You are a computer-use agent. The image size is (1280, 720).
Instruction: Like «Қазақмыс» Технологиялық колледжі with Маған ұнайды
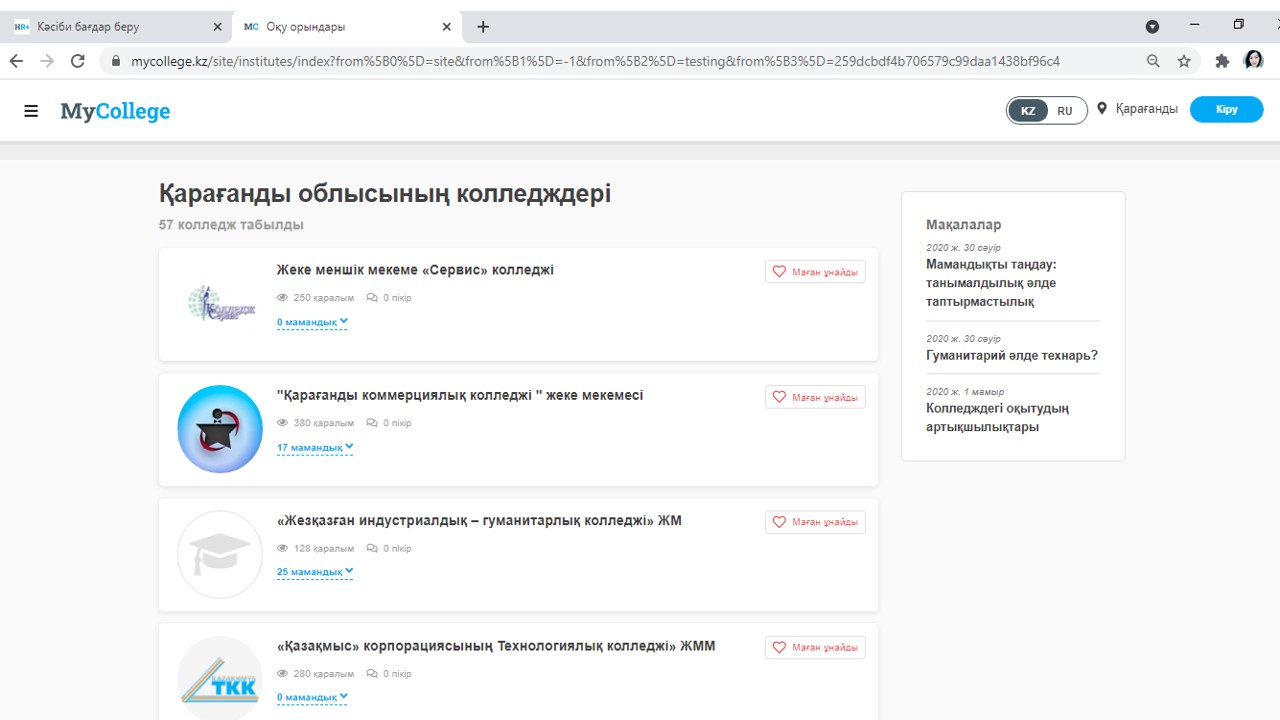815,648
